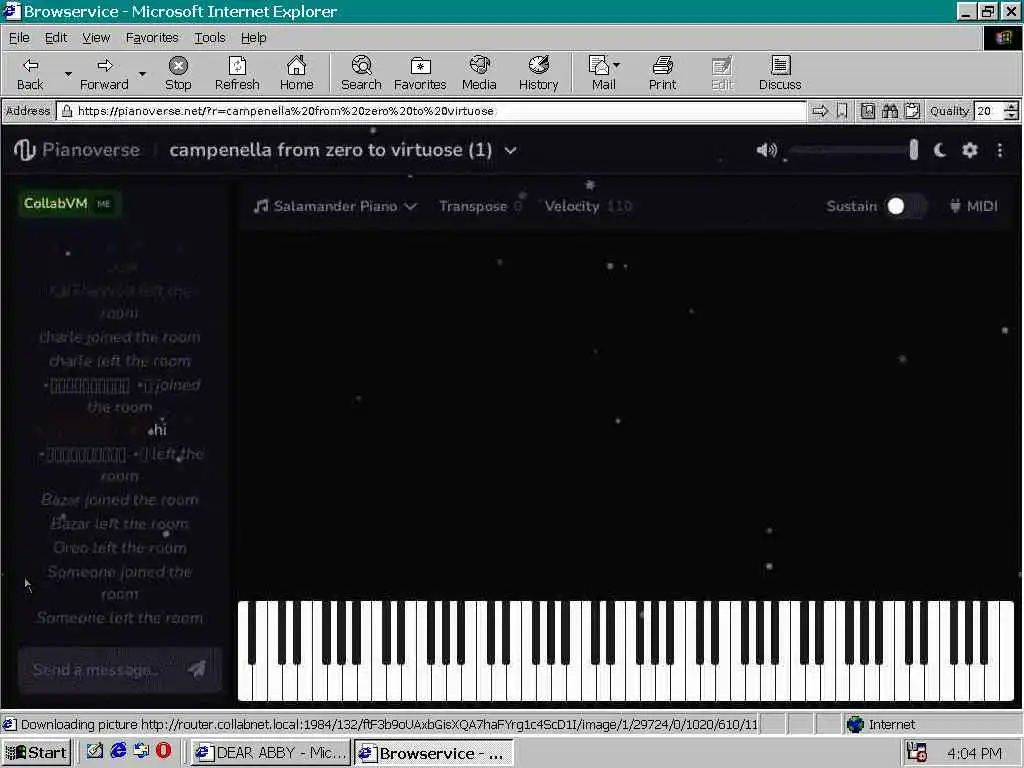
Task: Open the Favorites menu
Action: [x=152, y=38]
